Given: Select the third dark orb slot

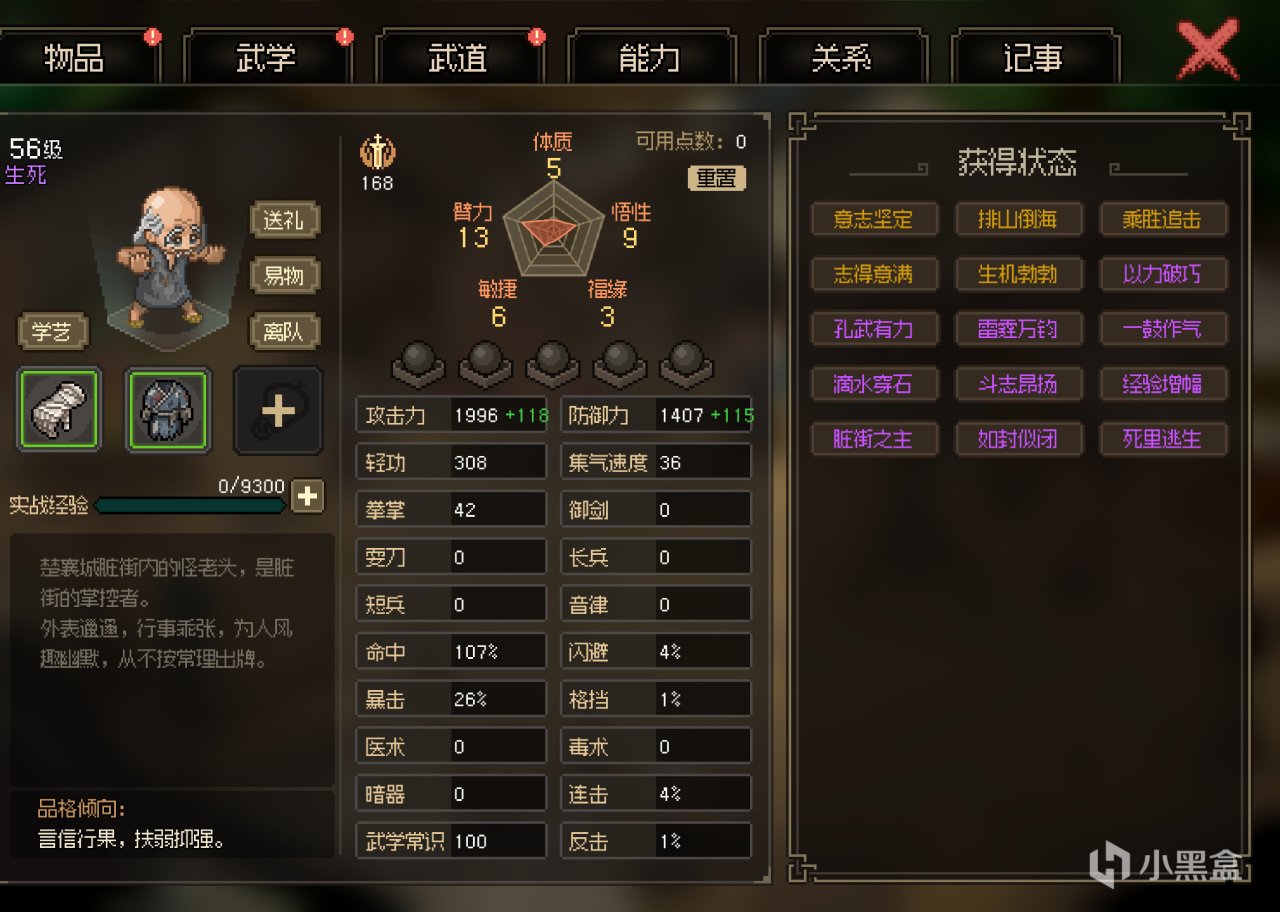Looking at the screenshot, I should (x=552, y=362).
